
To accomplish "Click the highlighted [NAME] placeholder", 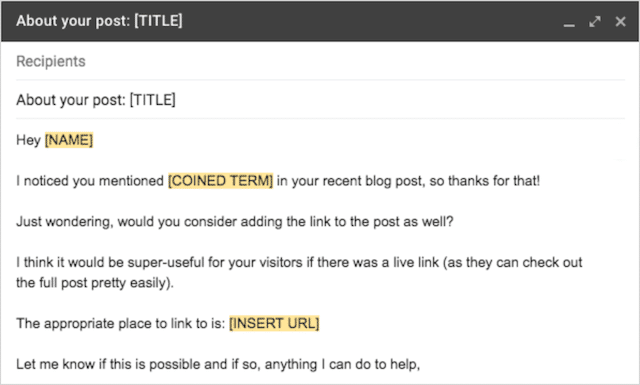I will coord(69,140).
